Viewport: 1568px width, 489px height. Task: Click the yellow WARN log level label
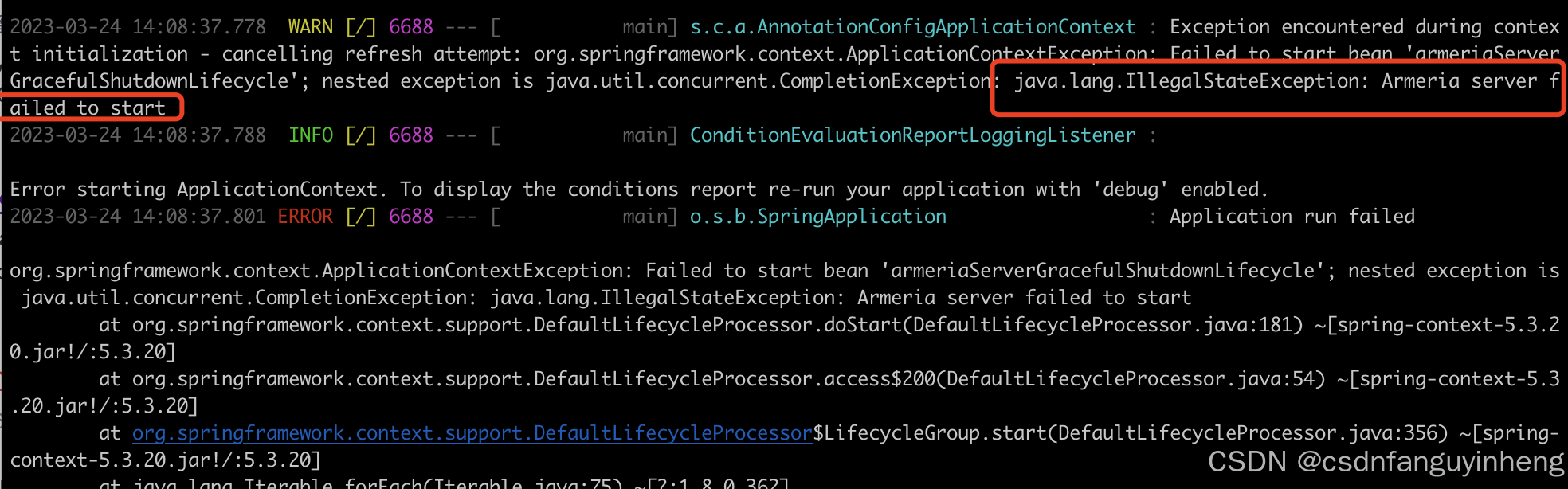click(310, 27)
